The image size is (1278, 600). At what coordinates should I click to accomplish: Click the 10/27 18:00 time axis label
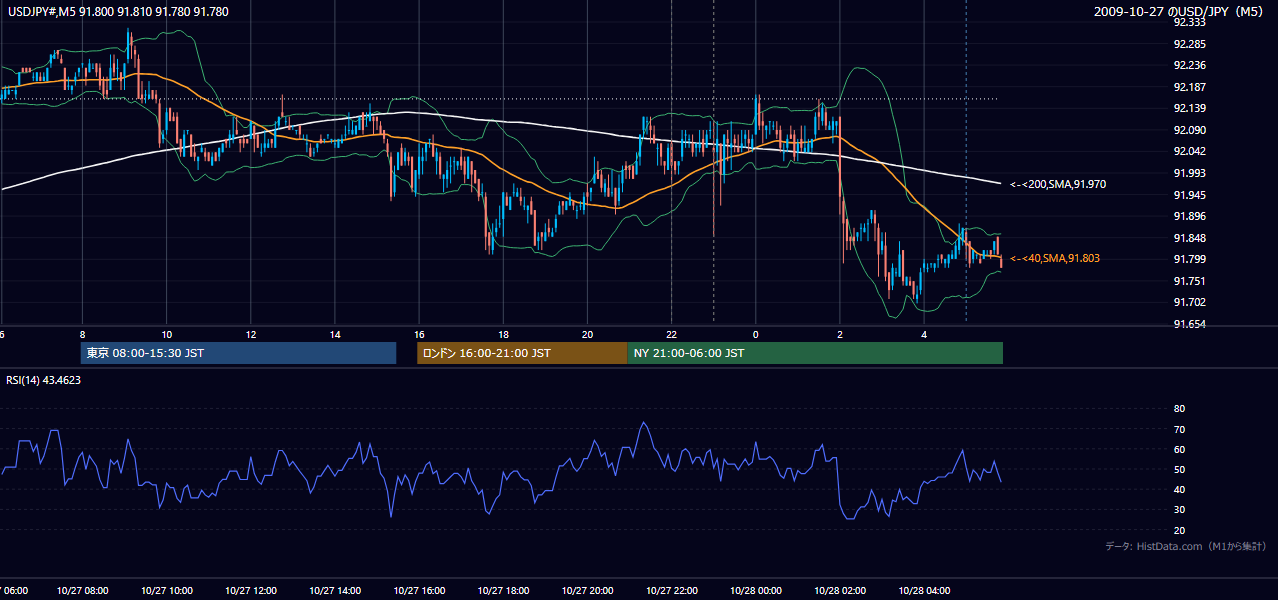[x=505, y=590]
